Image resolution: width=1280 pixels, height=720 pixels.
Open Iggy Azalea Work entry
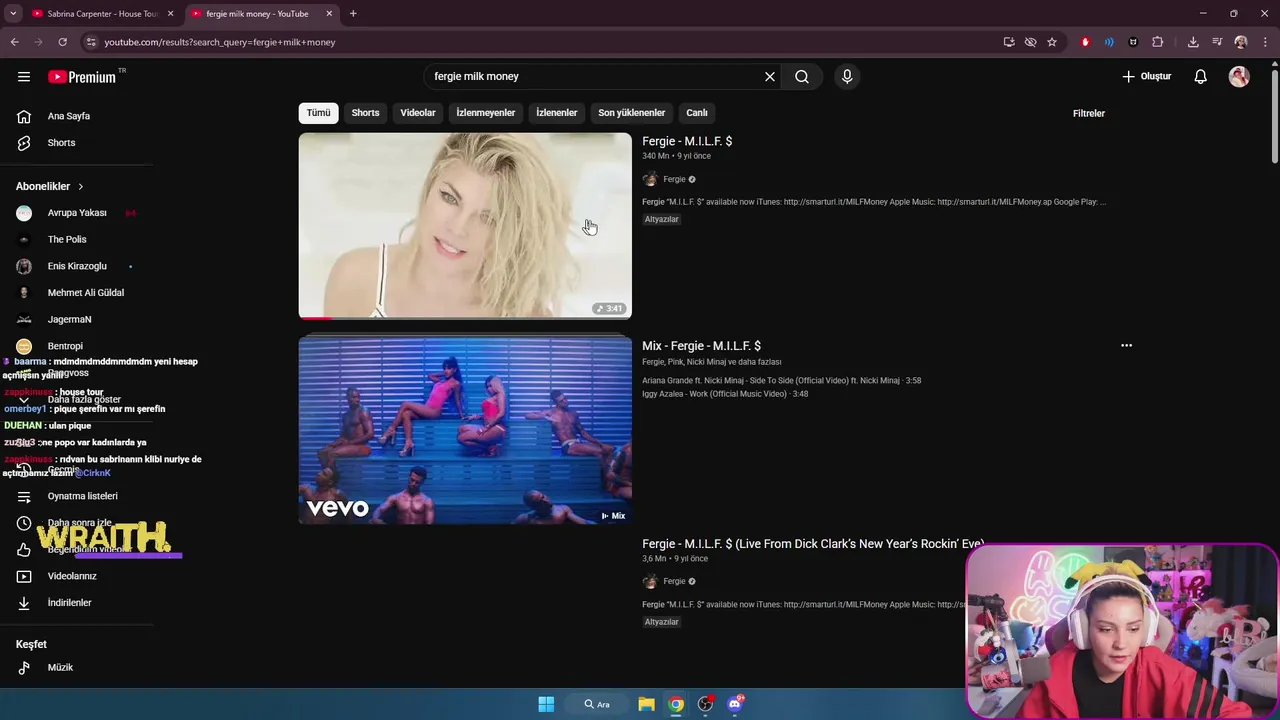pyautogui.click(x=725, y=394)
